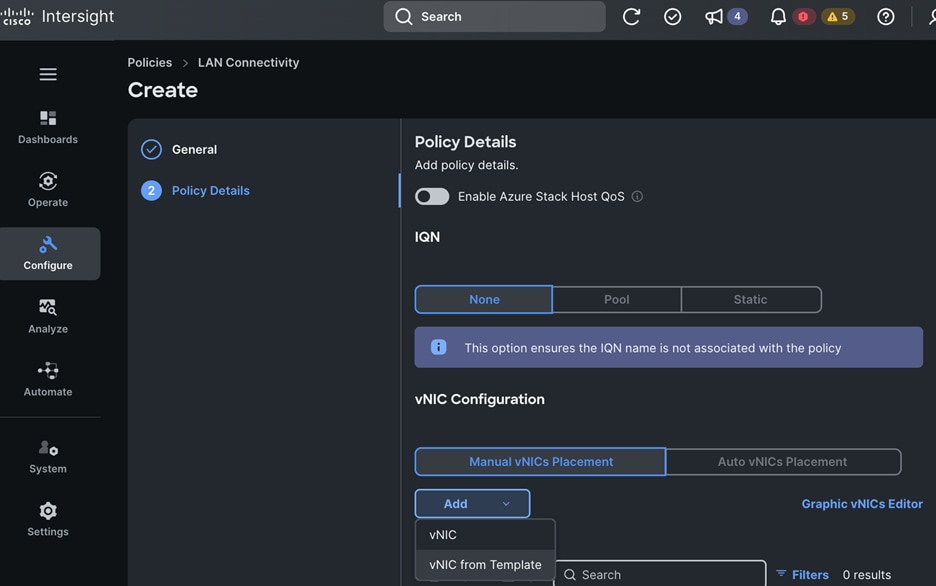Viewport: 936px width, 586px height.
Task: Click the announcements count badge 4
Action: coord(737,17)
